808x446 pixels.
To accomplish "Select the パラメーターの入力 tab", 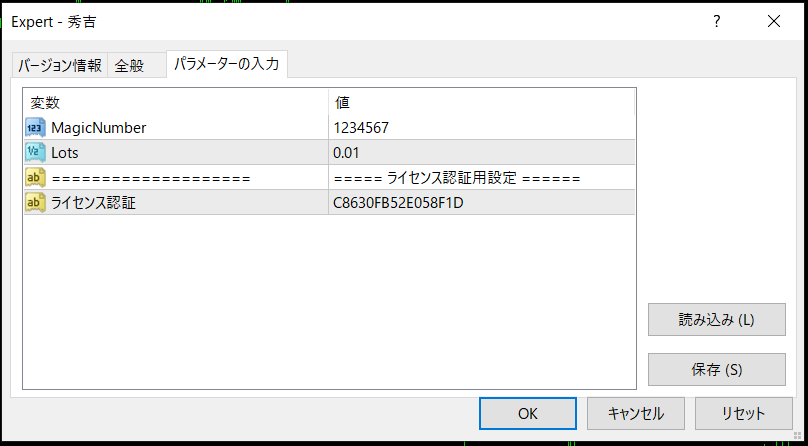I will pos(229,65).
